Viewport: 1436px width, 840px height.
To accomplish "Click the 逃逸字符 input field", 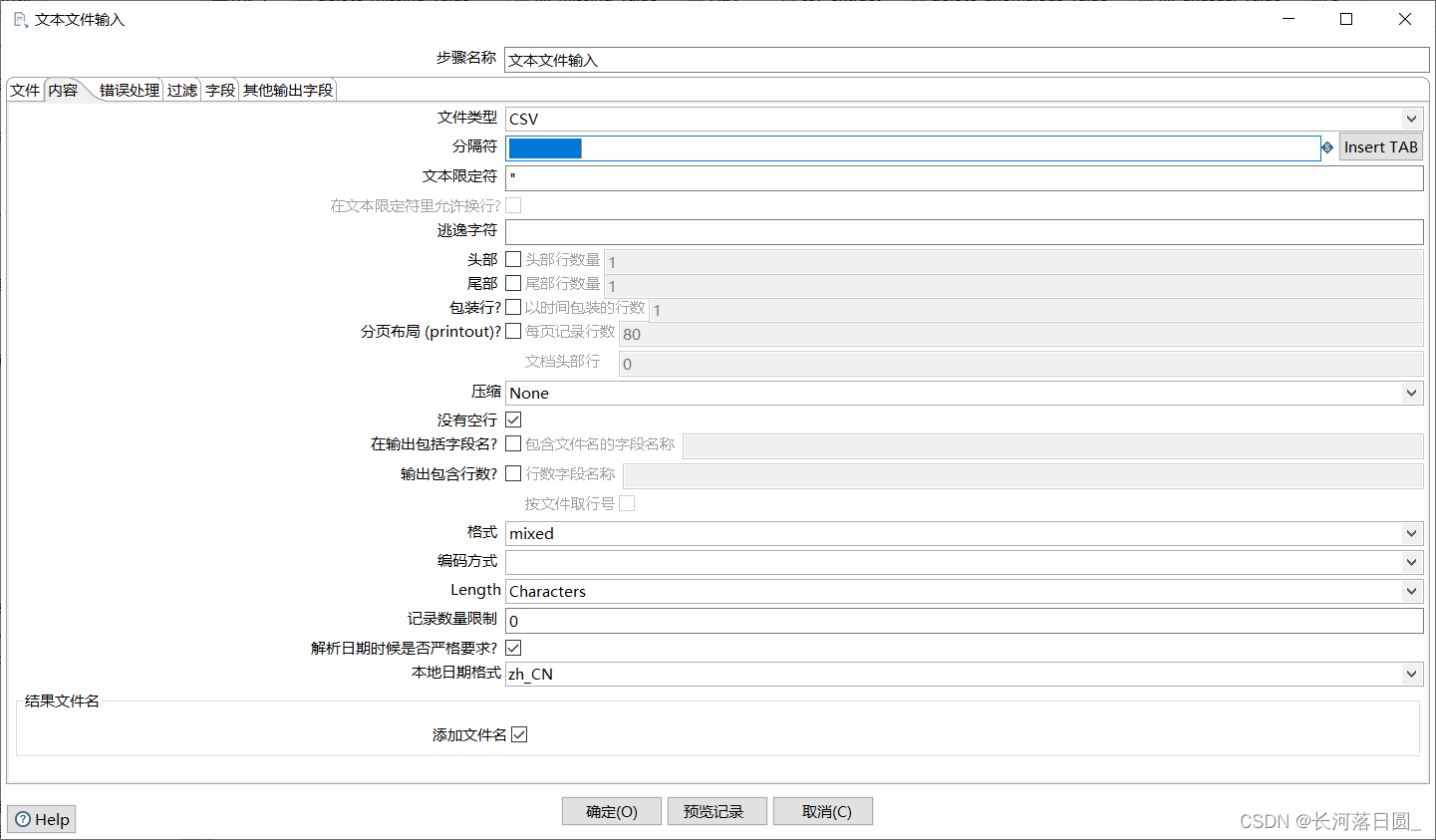I will pos(965,231).
